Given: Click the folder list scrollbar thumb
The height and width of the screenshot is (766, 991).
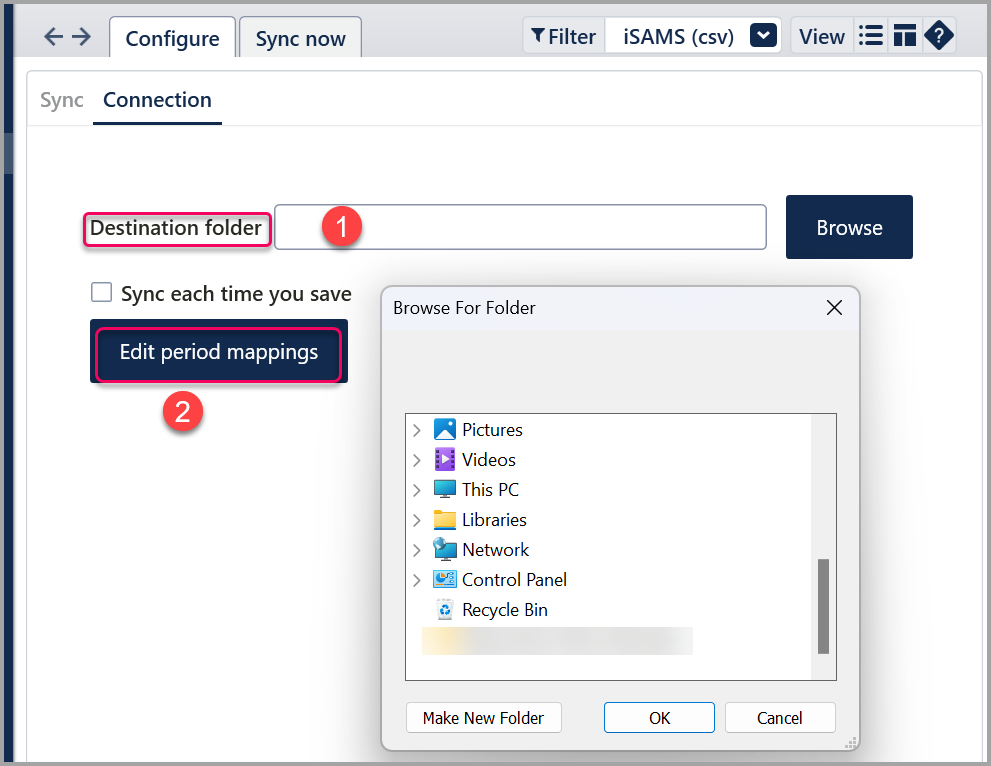Looking at the screenshot, I should [x=823, y=606].
